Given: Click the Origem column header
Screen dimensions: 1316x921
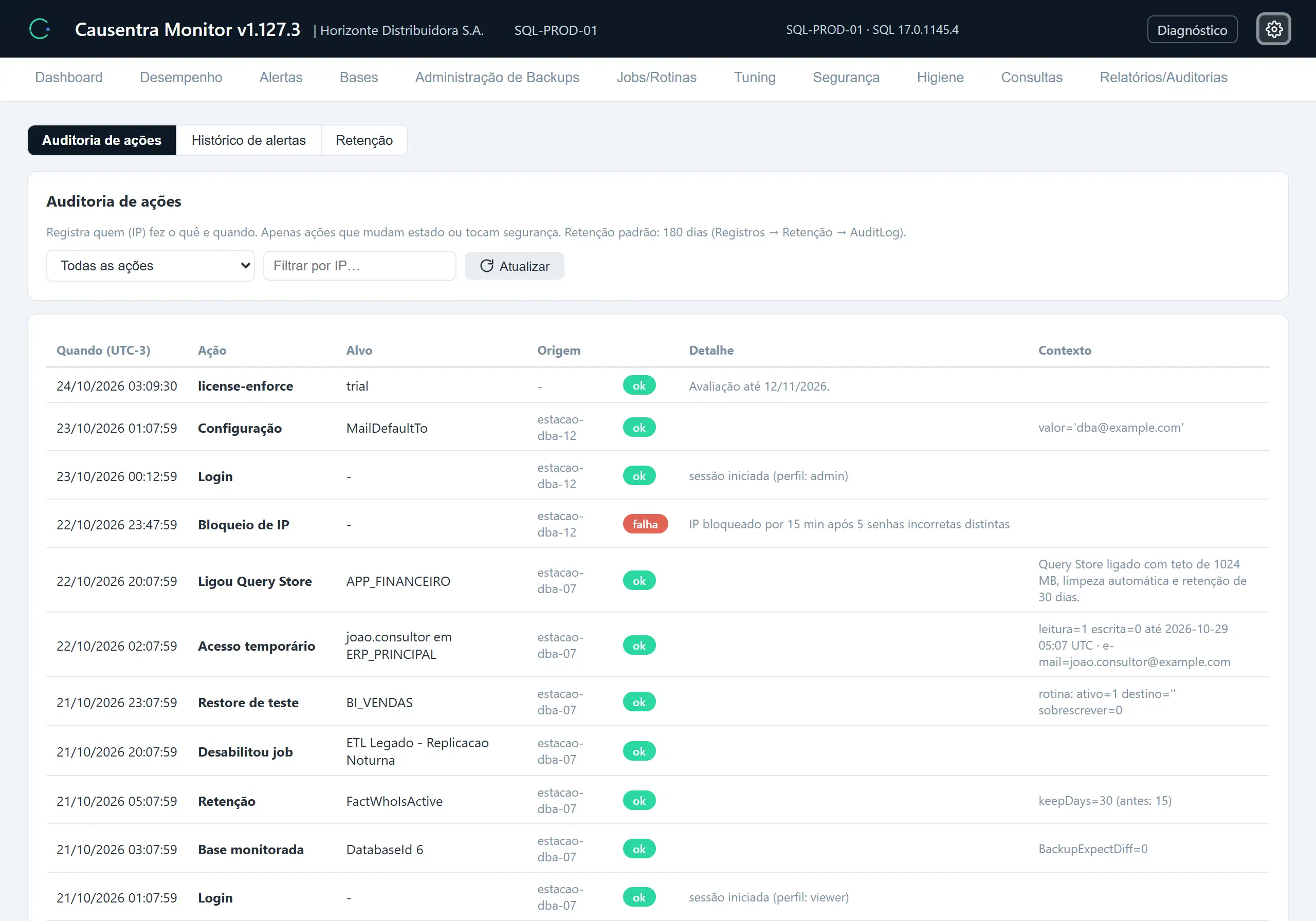Looking at the screenshot, I should coord(559,350).
